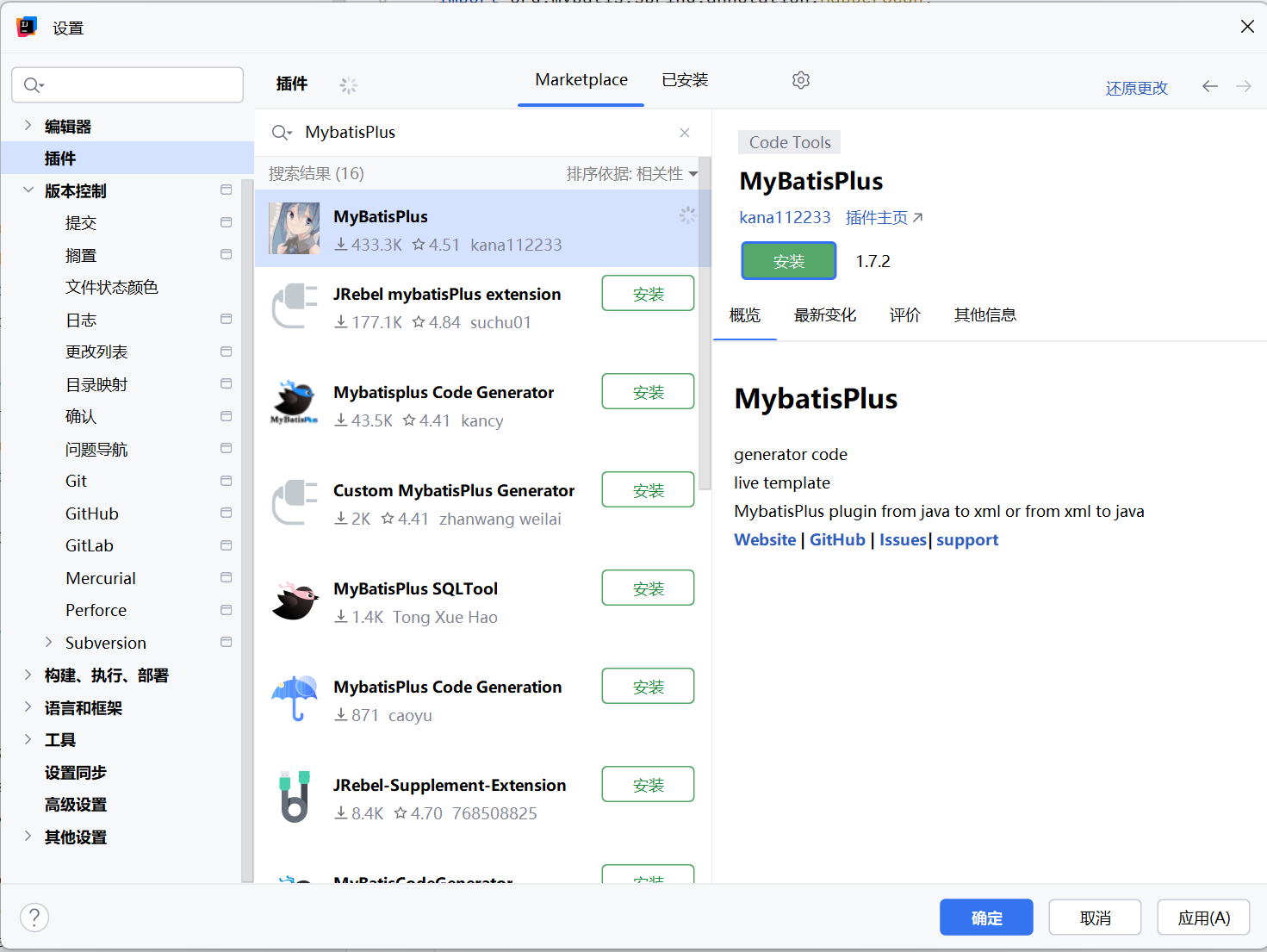The height and width of the screenshot is (952, 1267).
Task: Click project-level icon beside Subversion
Action: (x=227, y=642)
